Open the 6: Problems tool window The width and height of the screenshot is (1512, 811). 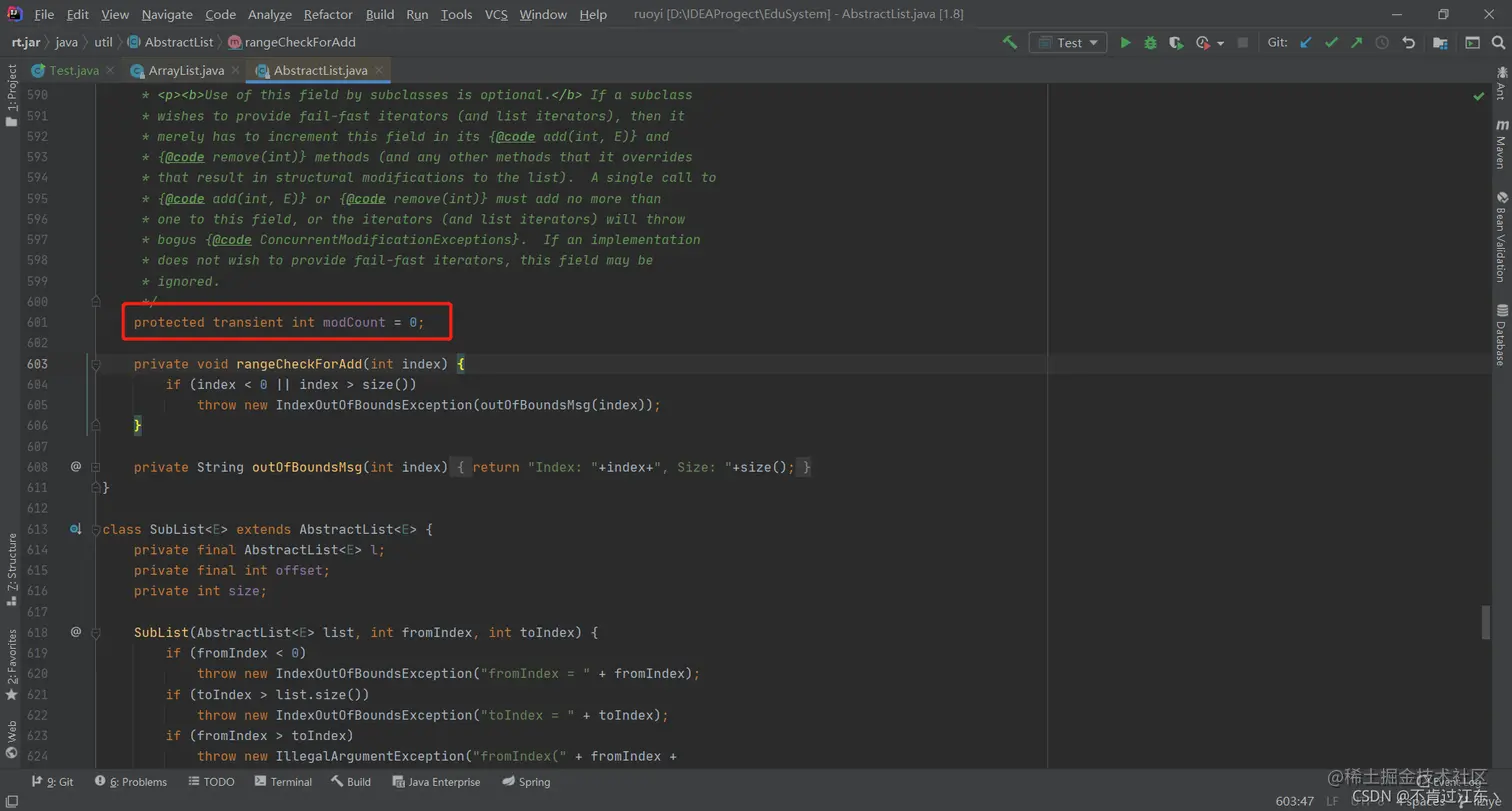coord(130,782)
